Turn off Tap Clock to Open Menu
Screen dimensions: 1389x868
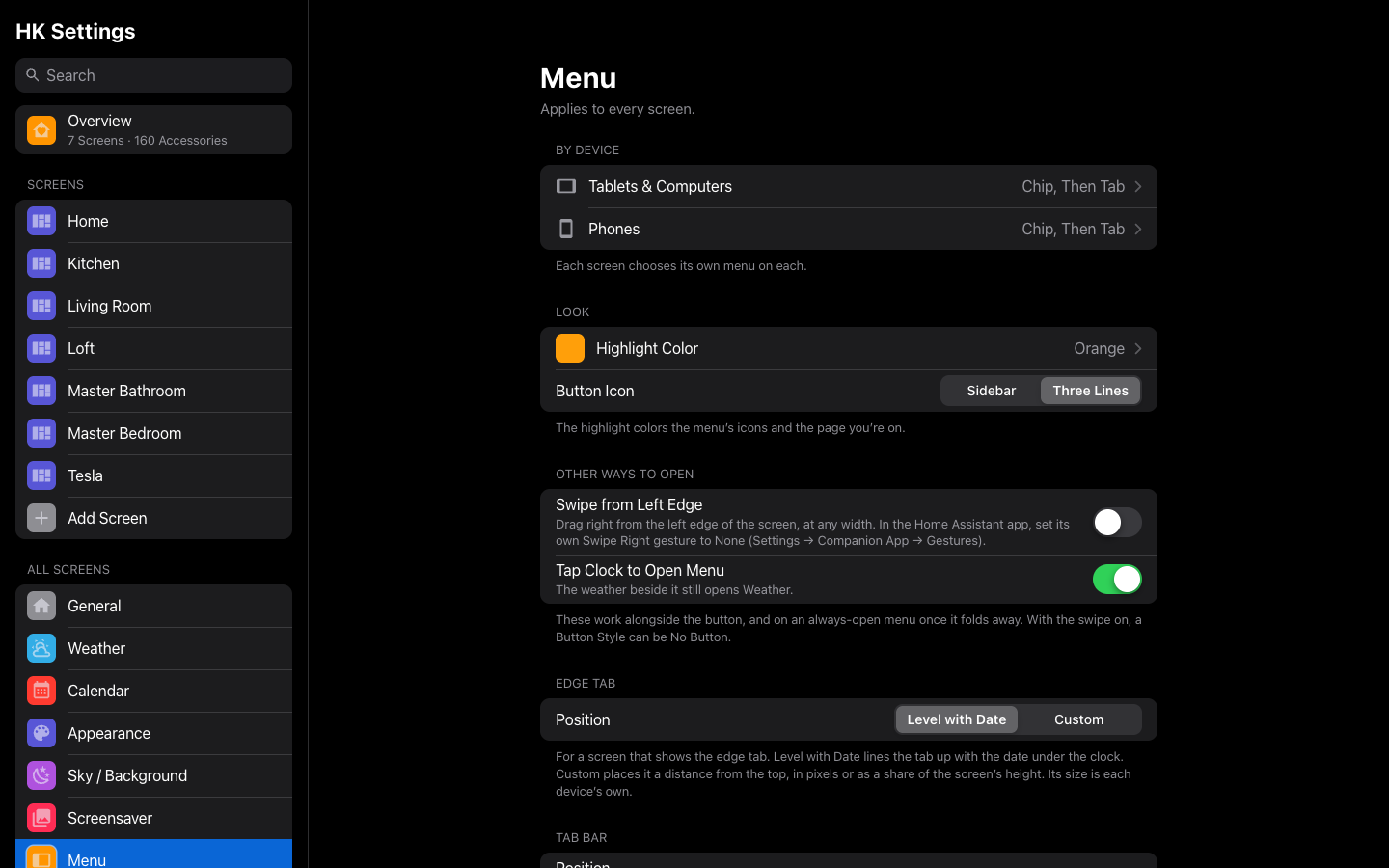tap(1117, 579)
